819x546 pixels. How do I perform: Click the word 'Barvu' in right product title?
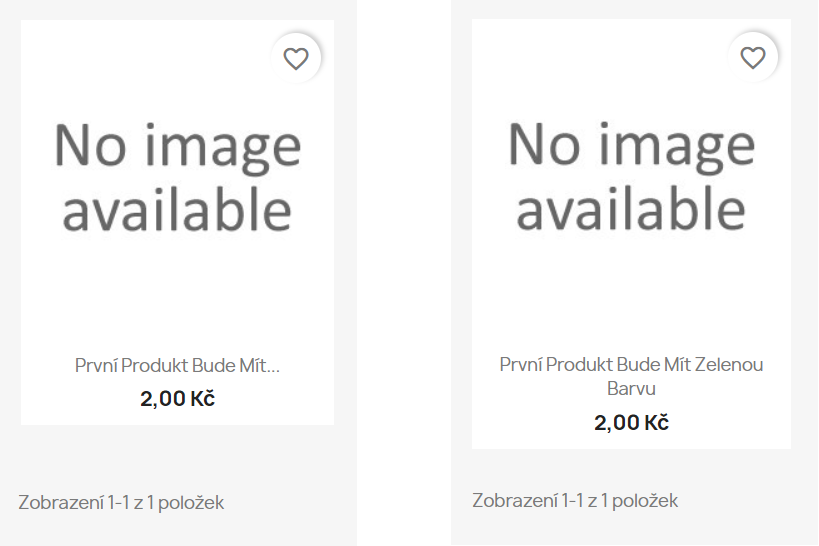coord(631,388)
